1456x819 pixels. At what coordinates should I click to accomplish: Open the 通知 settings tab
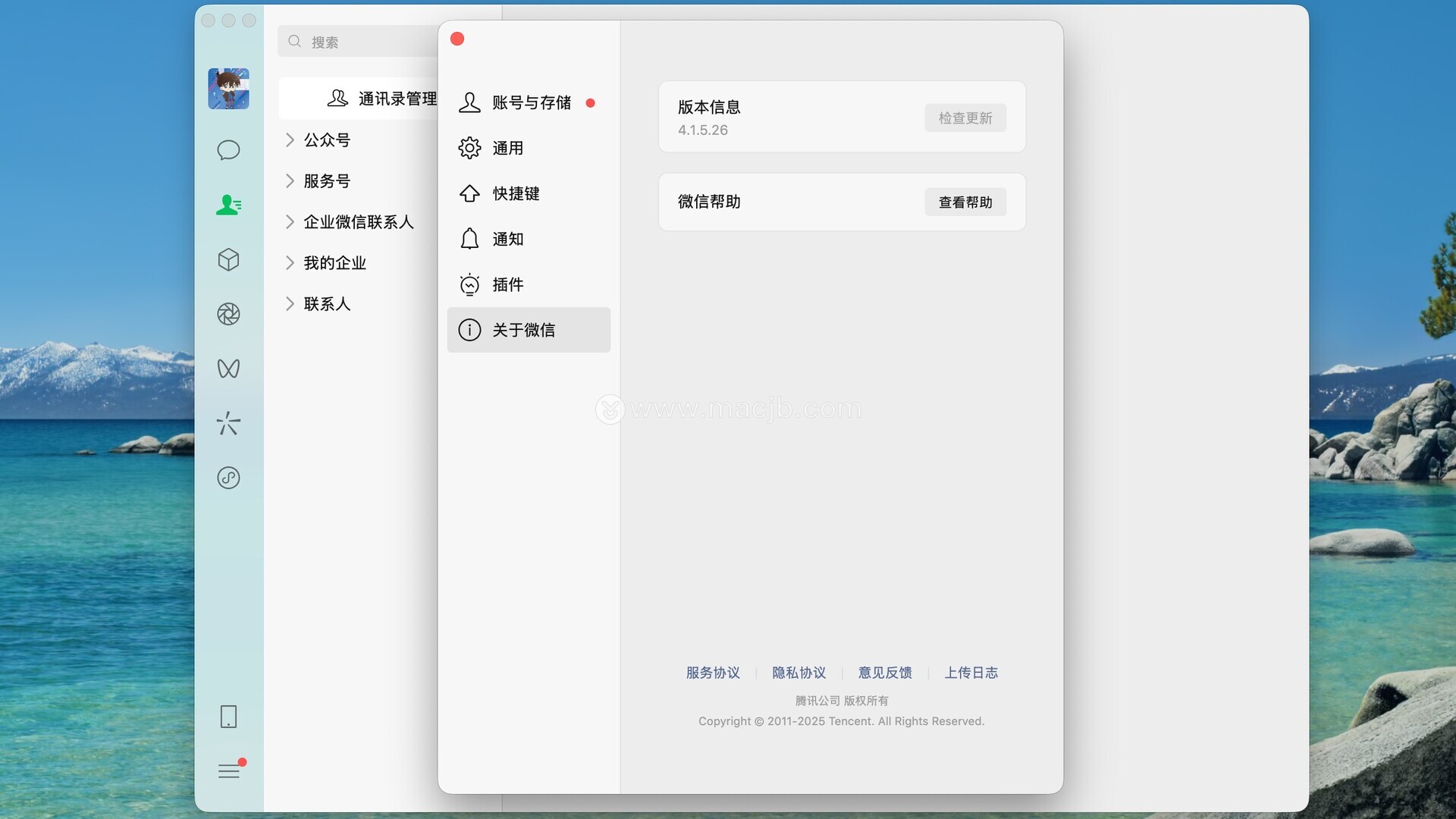507,239
